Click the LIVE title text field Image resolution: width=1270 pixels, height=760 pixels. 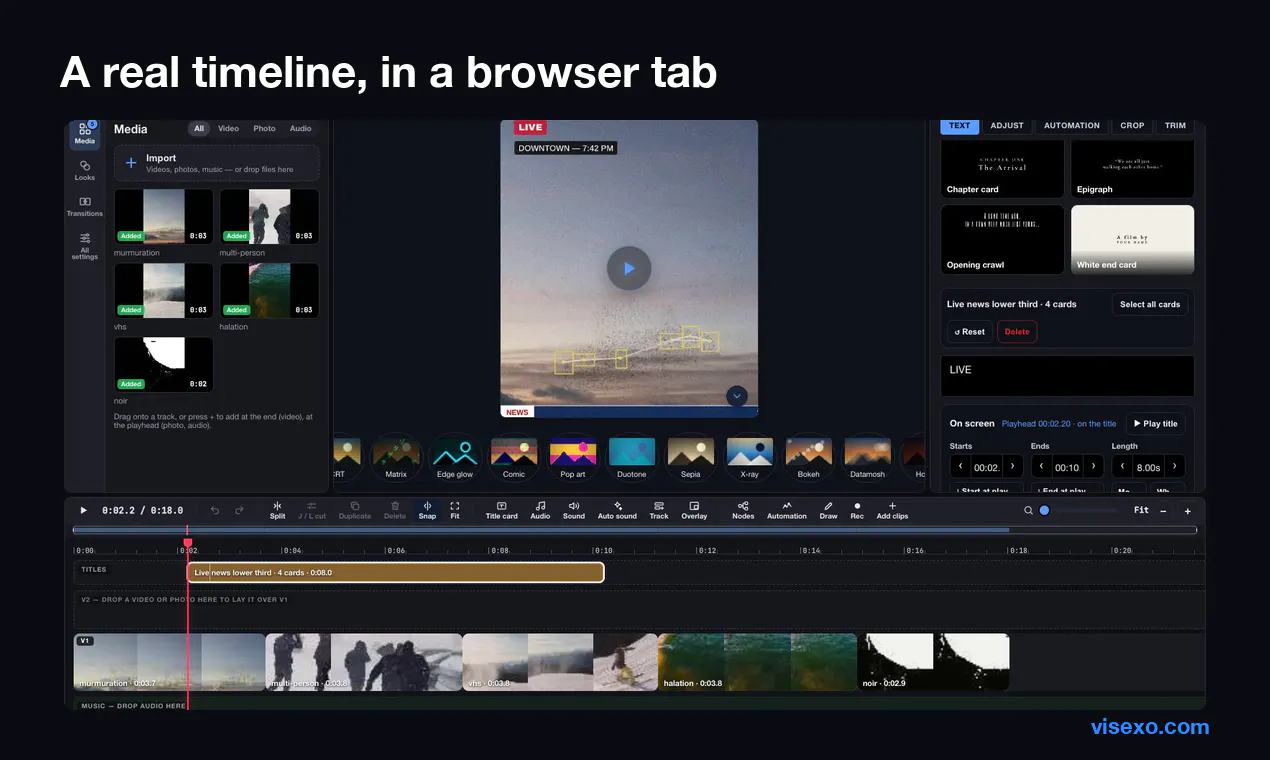[x=1067, y=376]
